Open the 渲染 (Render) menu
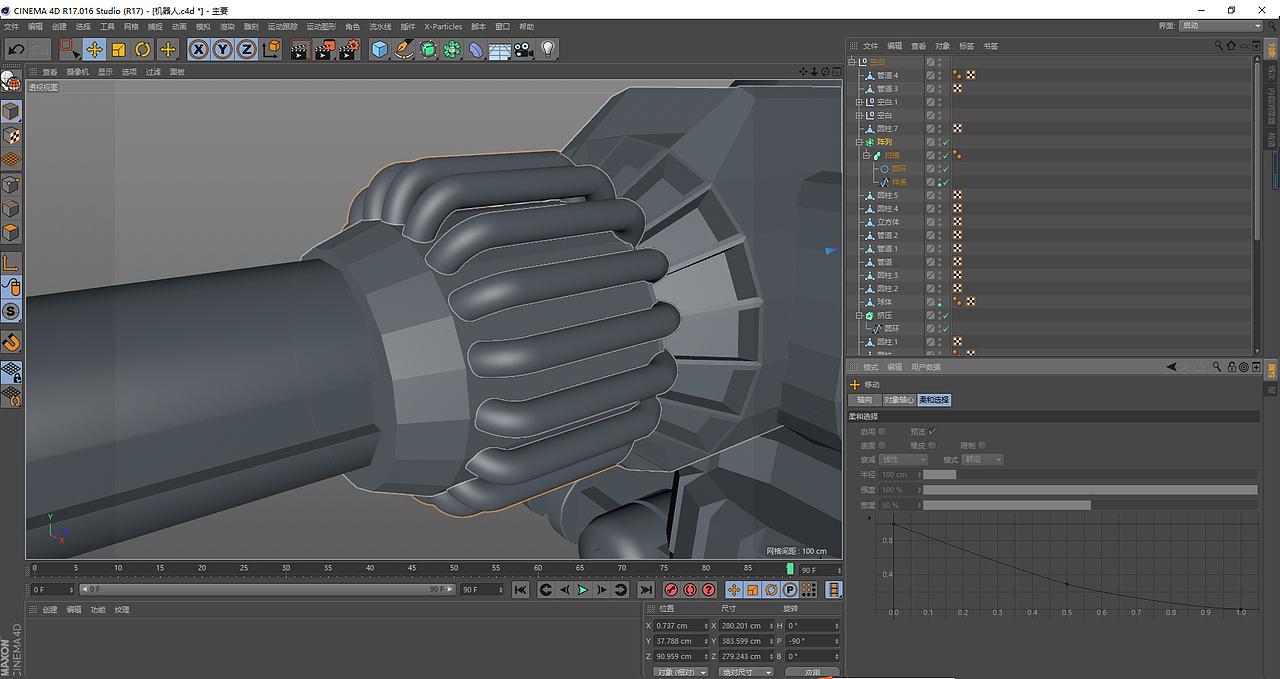Image resolution: width=1280 pixels, height=679 pixels. 227,26
